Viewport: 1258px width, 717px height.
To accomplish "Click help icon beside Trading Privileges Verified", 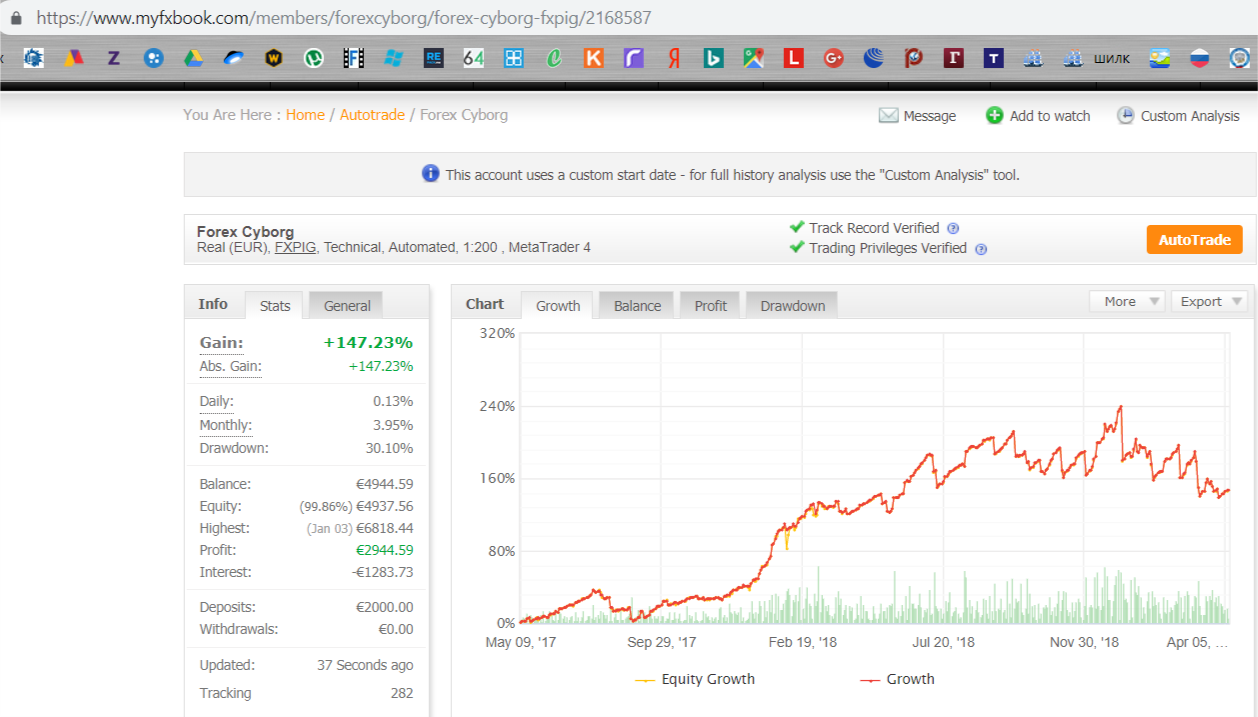I will 980,249.
